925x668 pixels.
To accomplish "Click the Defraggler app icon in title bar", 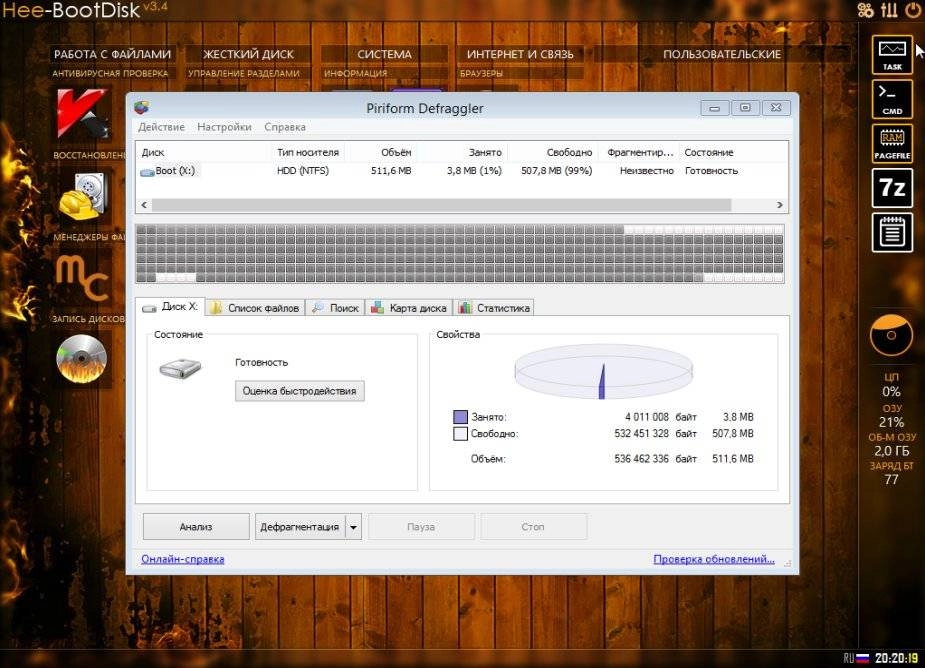I will pyautogui.click(x=142, y=107).
